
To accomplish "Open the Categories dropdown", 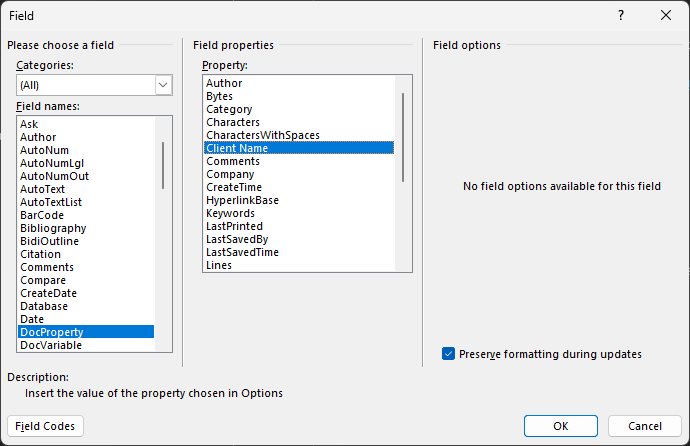I will pos(94,85).
